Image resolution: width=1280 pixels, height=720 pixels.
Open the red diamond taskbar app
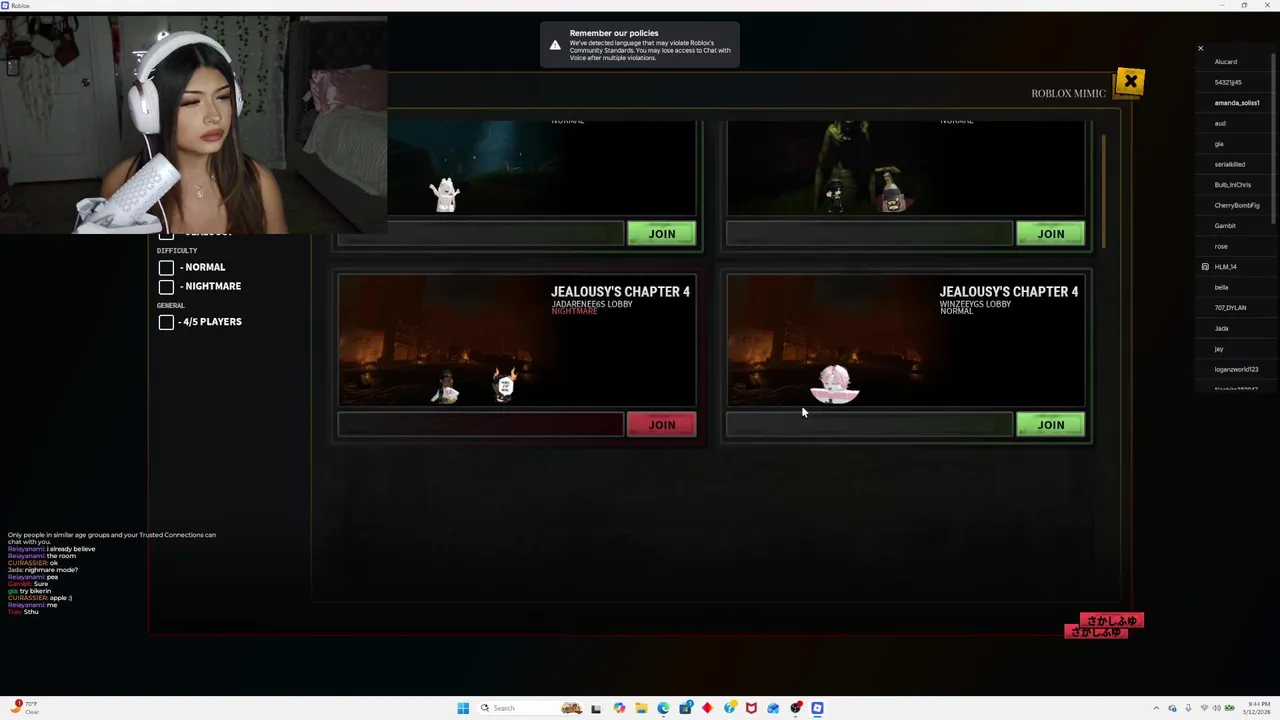(x=707, y=708)
